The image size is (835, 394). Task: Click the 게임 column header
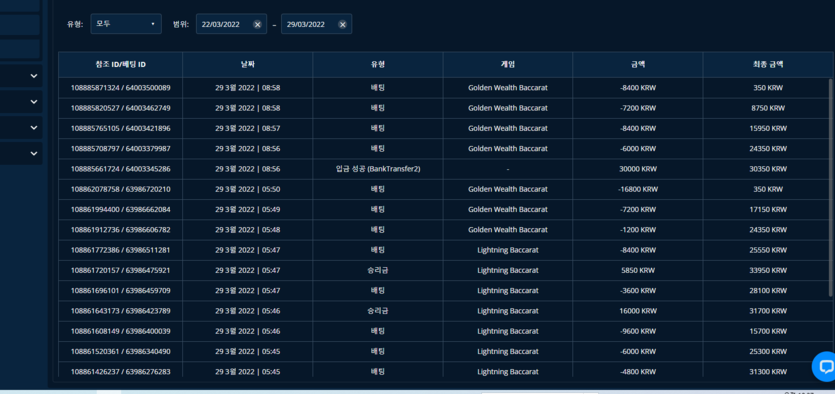[x=507, y=64]
